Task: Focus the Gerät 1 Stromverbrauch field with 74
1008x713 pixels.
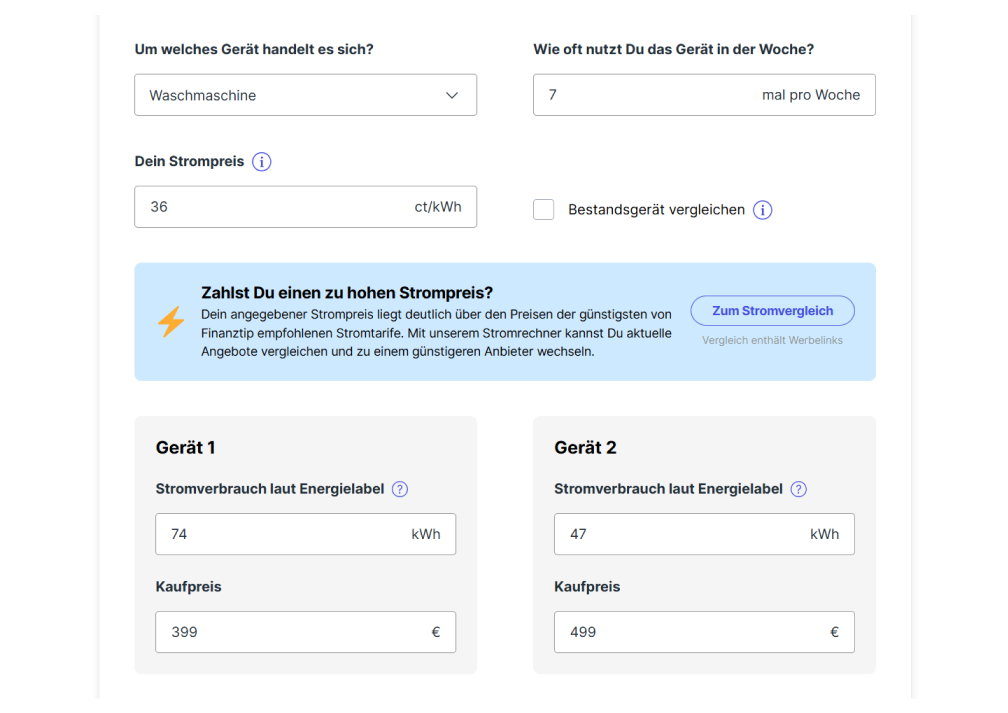Action: pos(305,534)
